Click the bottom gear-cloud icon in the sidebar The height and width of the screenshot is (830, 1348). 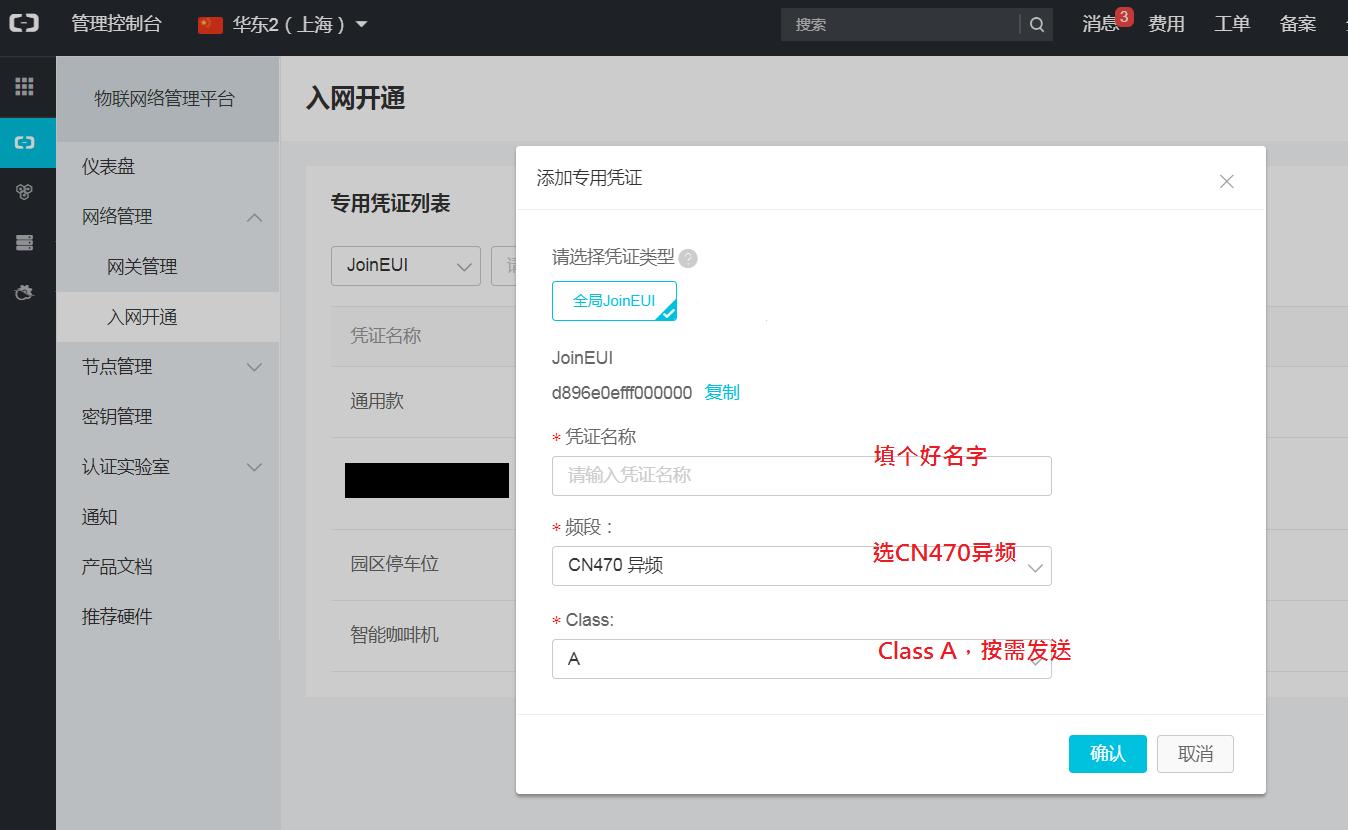pyautogui.click(x=27, y=292)
